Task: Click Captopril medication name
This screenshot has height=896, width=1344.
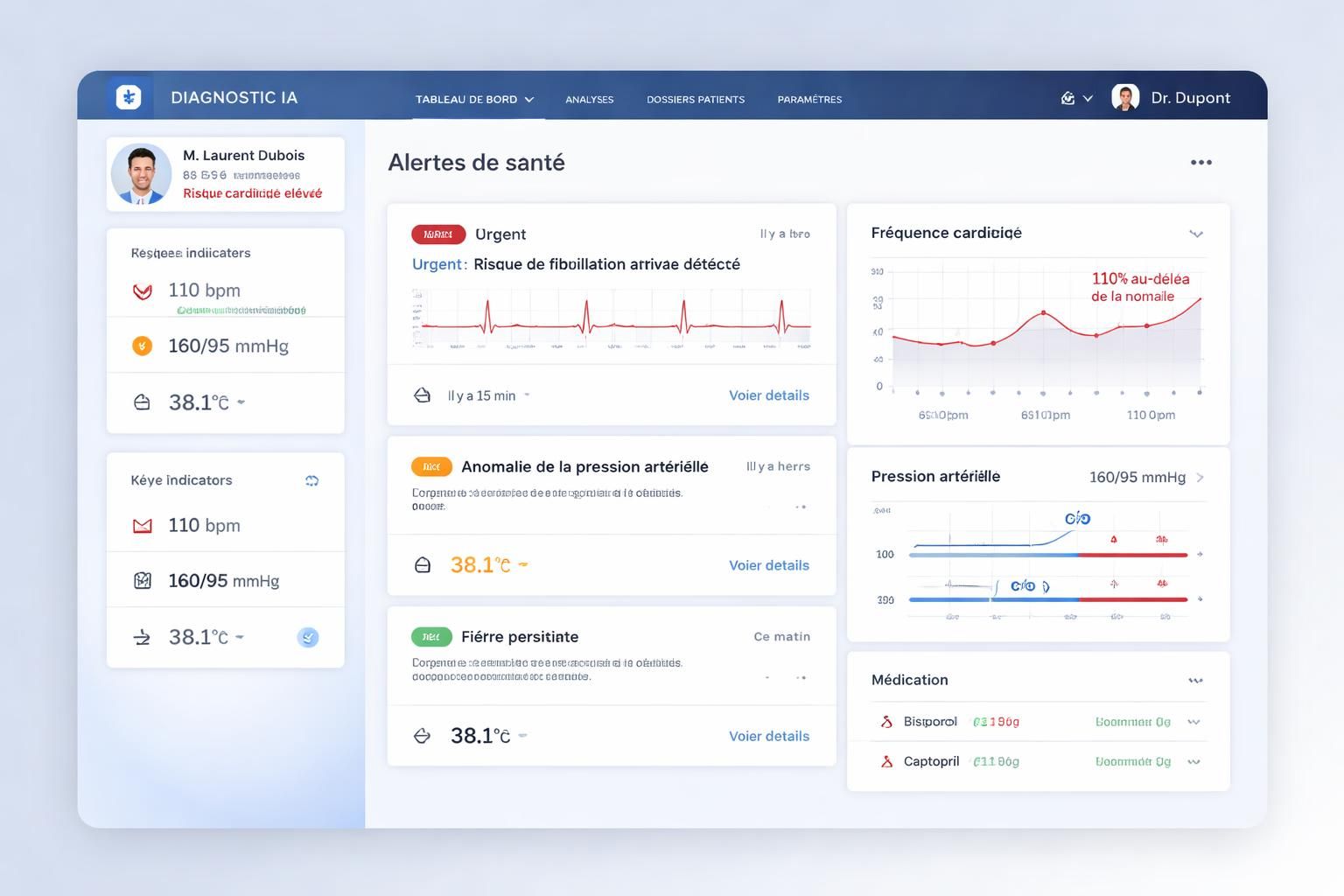Action: (931, 761)
